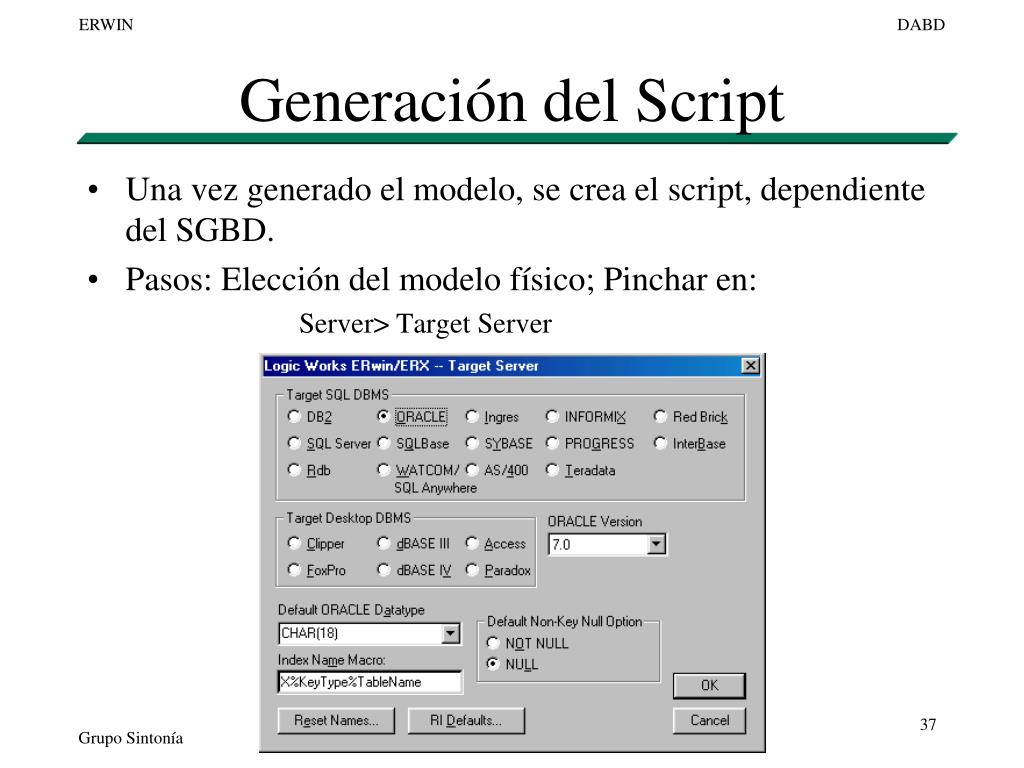The width and height of the screenshot is (1024, 768).
Task: Pick the Red Brick radio button
Action: [x=660, y=417]
